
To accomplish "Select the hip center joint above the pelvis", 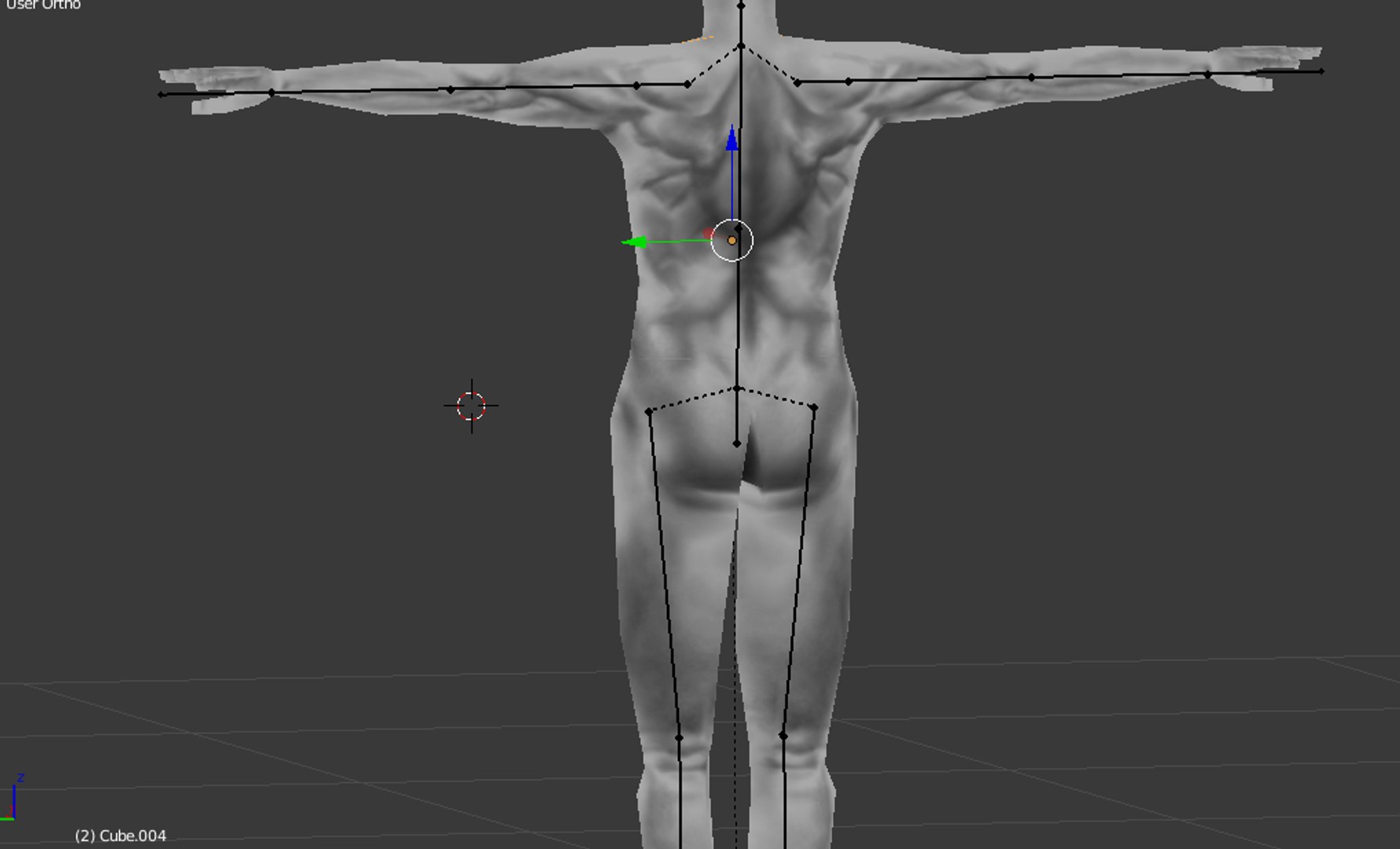I will coord(737,388).
